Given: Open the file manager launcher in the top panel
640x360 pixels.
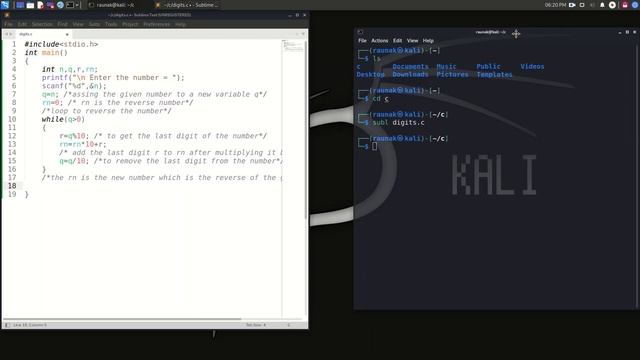Looking at the screenshot, I should click(x=30, y=5).
